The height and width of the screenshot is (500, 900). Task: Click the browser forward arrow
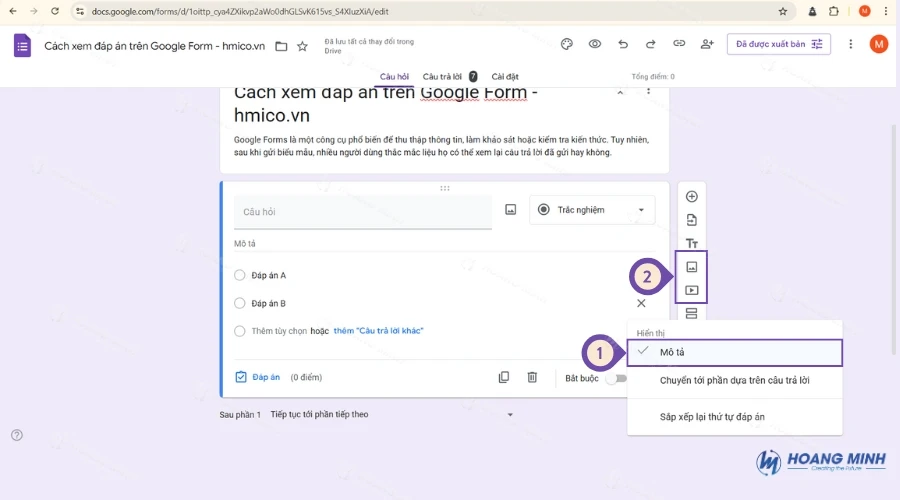34,11
